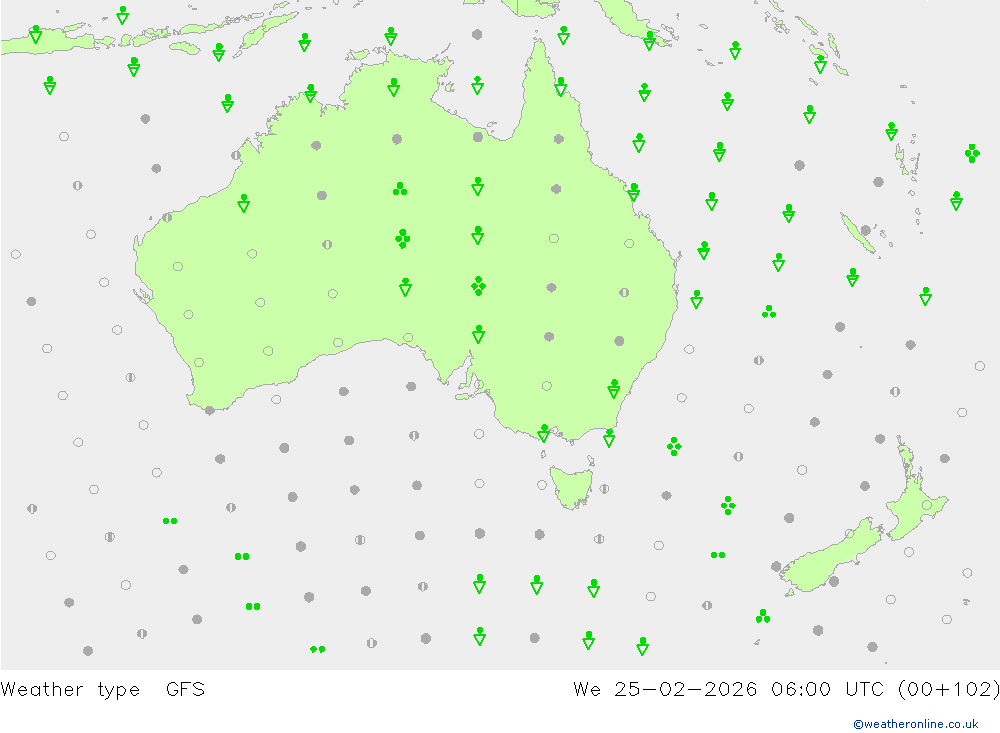Click the lone shower symbol in northwestern Western Australia
Screen dimensions: 1000x733
[x=244, y=203]
